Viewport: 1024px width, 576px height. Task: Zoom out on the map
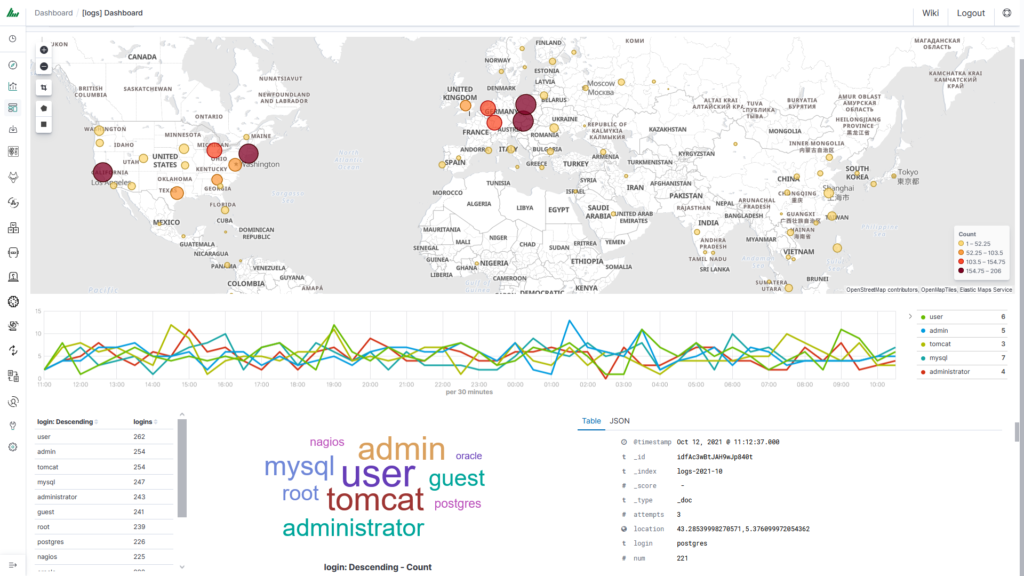point(44,67)
